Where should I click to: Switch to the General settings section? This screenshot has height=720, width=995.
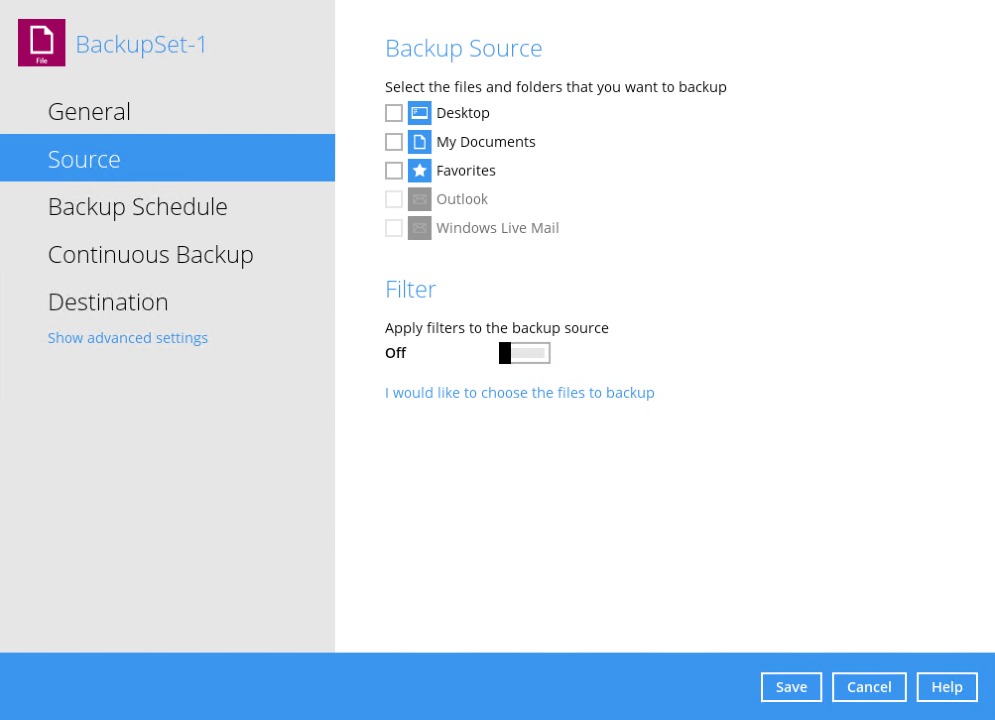tap(89, 111)
